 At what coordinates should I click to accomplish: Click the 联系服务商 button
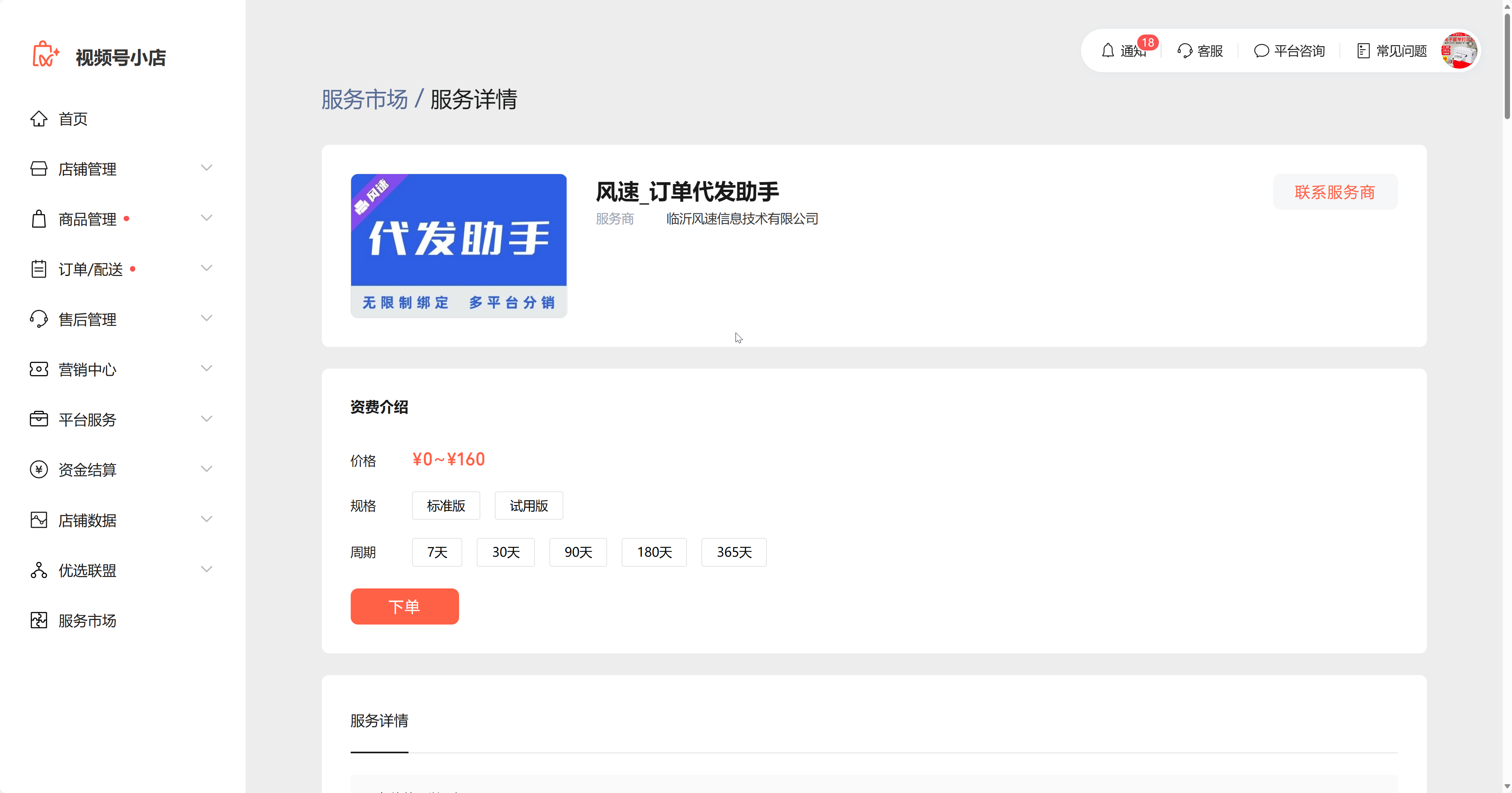(x=1335, y=193)
